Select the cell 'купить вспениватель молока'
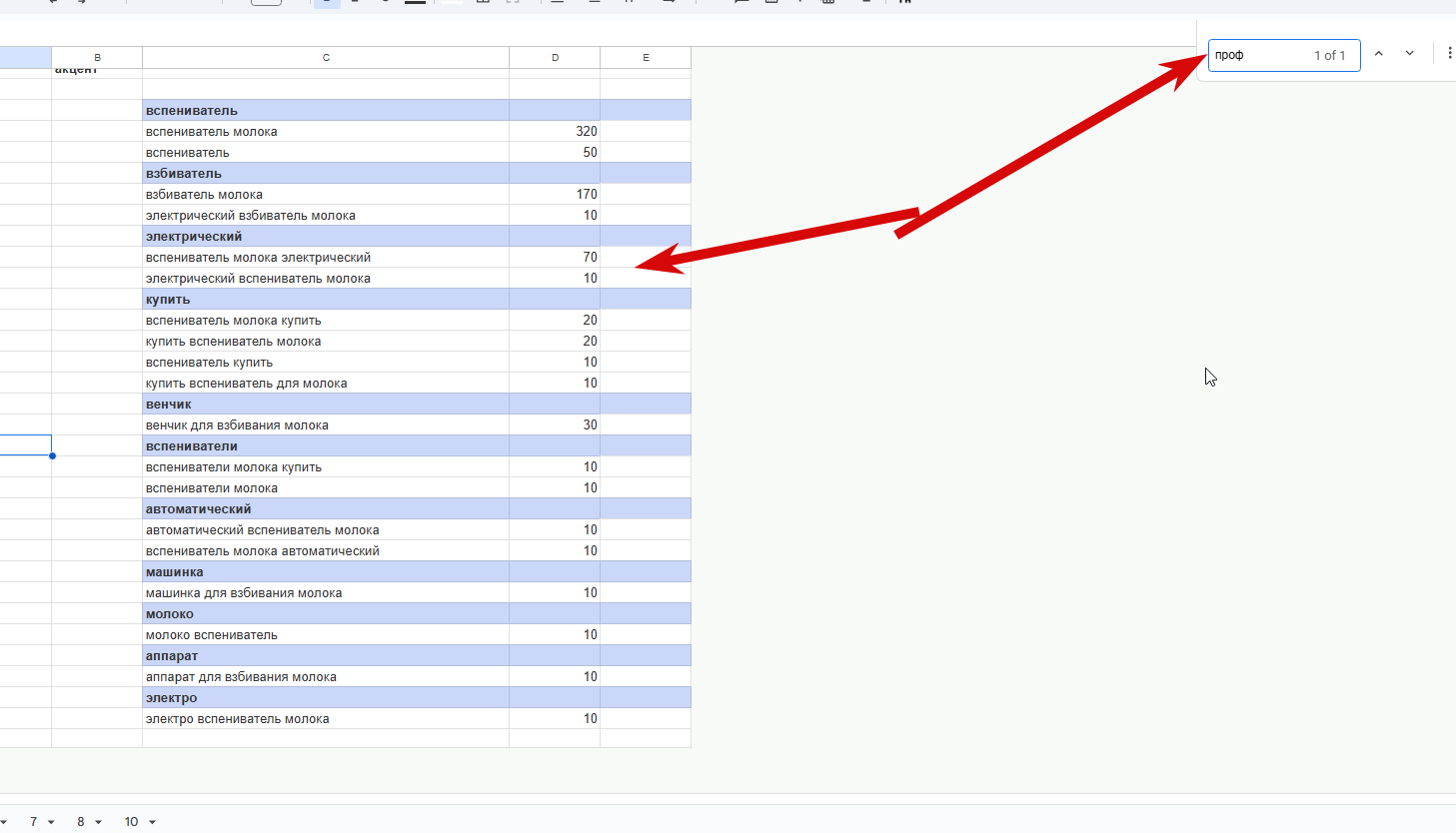 pos(326,342)
